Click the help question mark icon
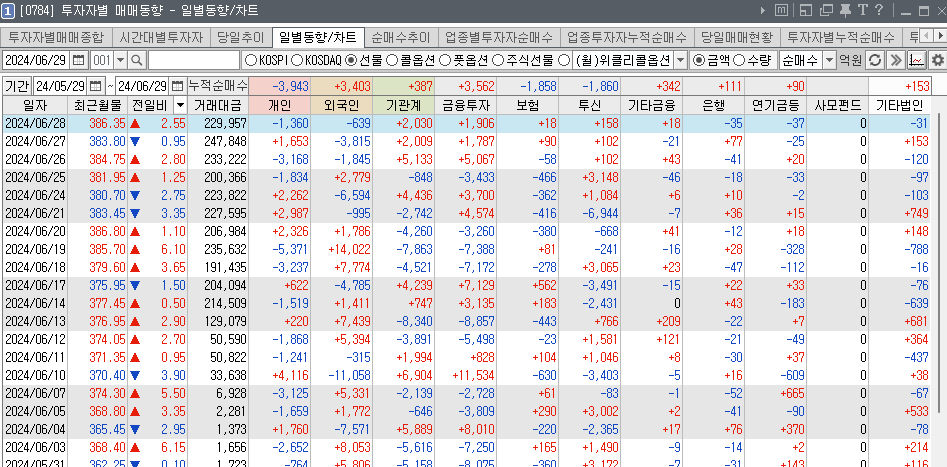The height and width of the screenshot is (467, 947). [878, 10]
